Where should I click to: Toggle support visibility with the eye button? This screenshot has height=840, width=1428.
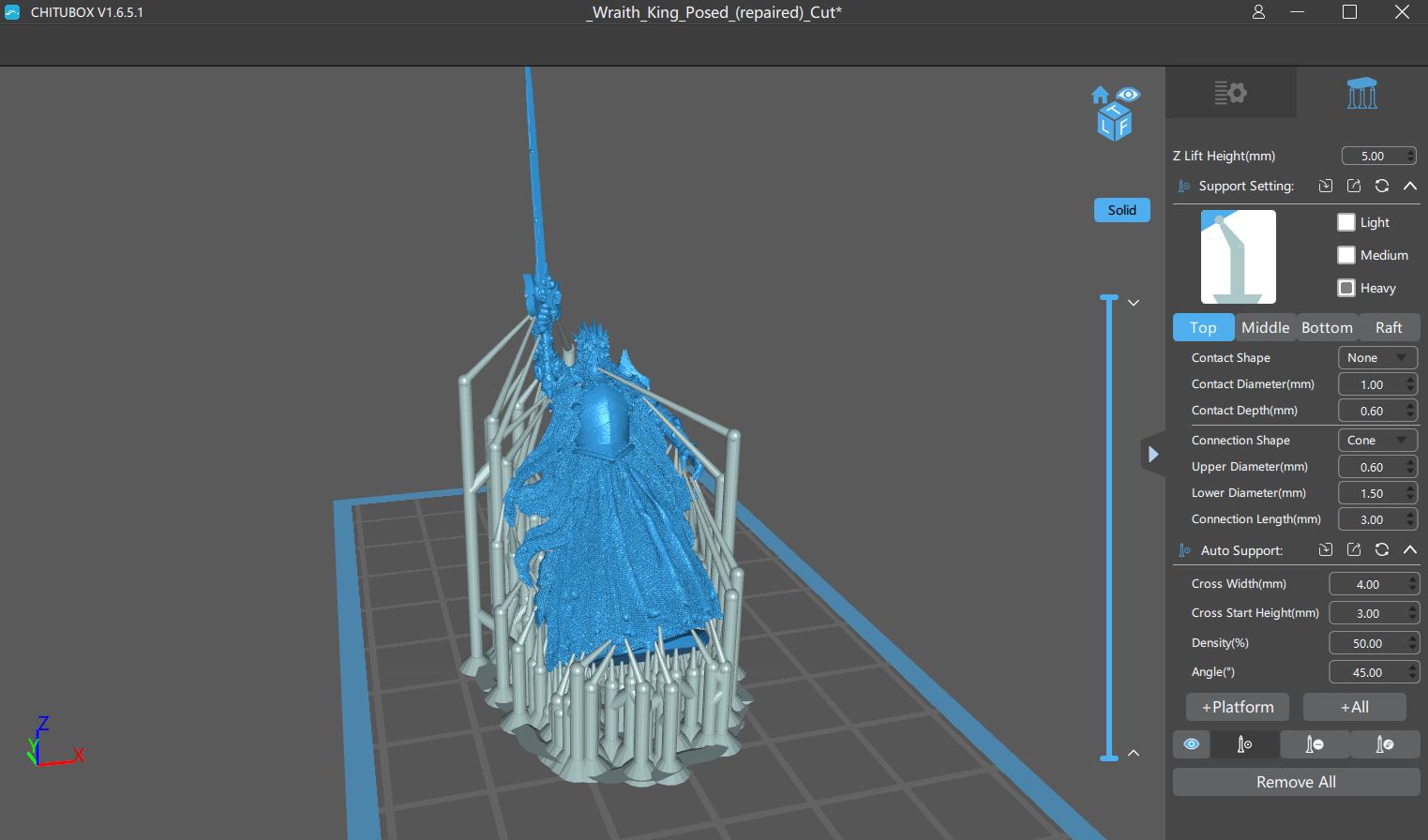point(1191,744)
